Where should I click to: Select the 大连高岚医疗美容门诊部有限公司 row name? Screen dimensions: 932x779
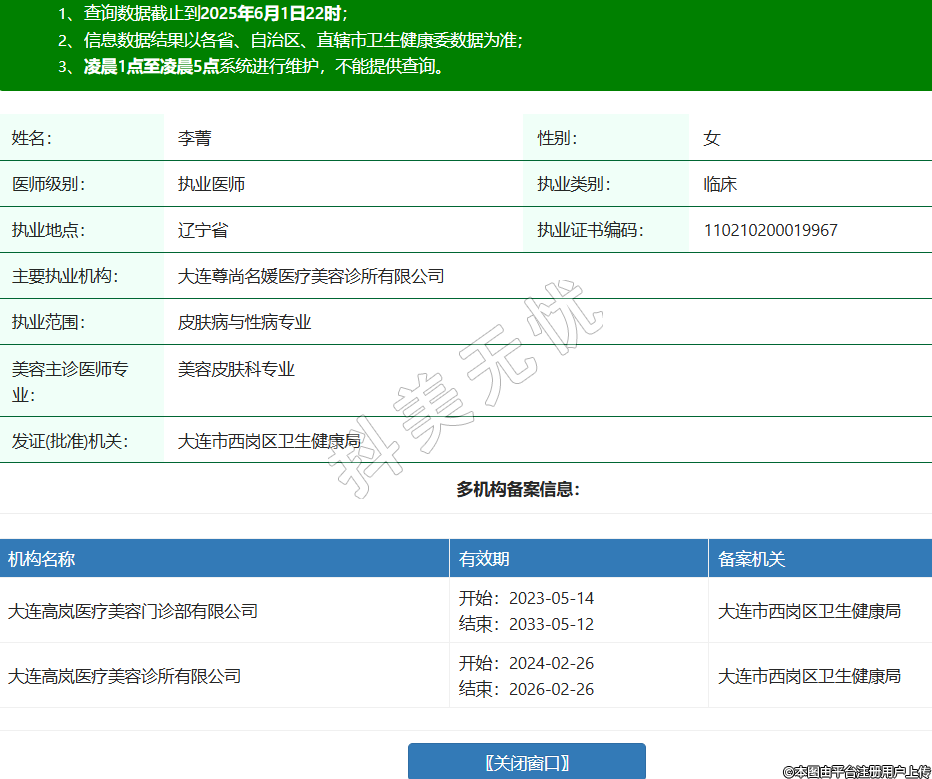[x=133, y=610]
